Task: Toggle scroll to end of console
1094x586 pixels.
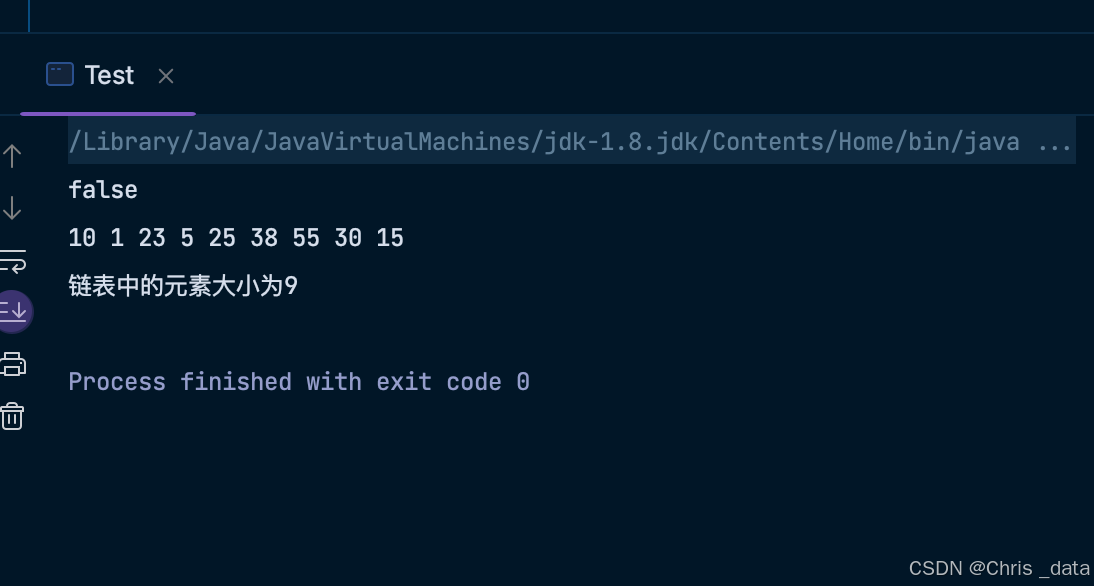Action: pos(13,311)
